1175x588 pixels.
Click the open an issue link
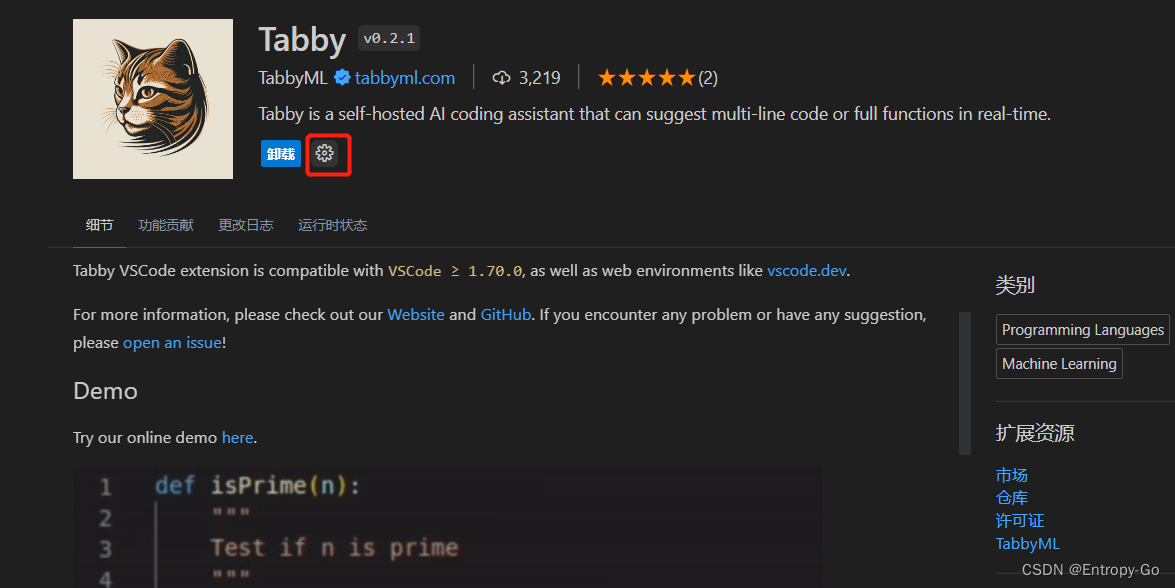[x=172, y=342]
